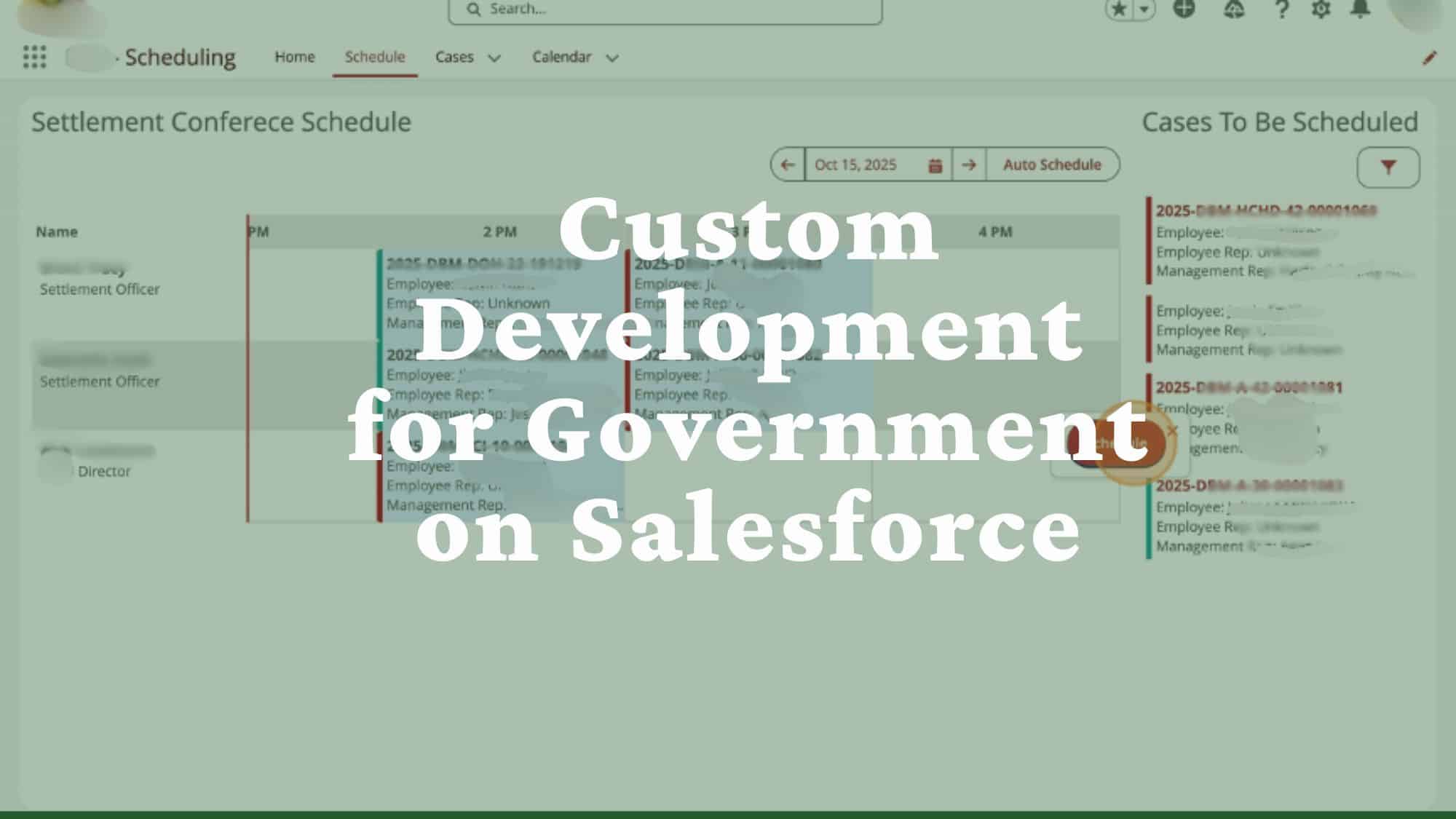Viewport: 1456px width, 819px height.
Task: Go to the Home tab
Action: pyautogui.click(x=295, y=57)
